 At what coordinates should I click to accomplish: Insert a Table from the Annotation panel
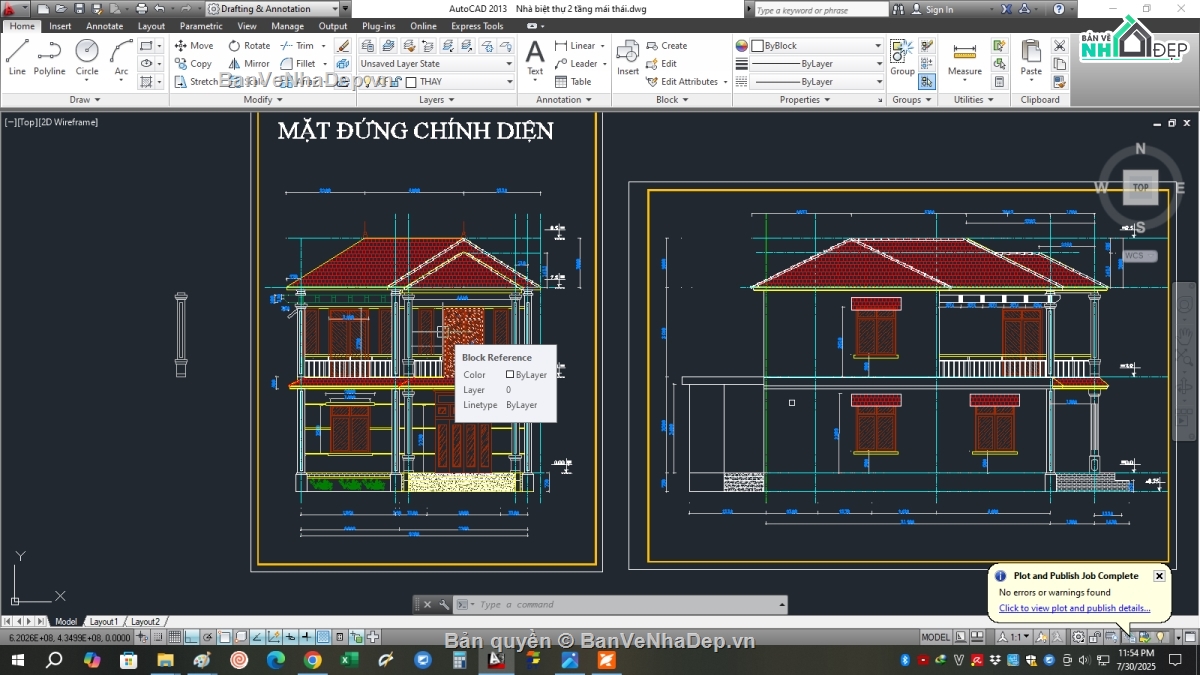coord(575,82)
